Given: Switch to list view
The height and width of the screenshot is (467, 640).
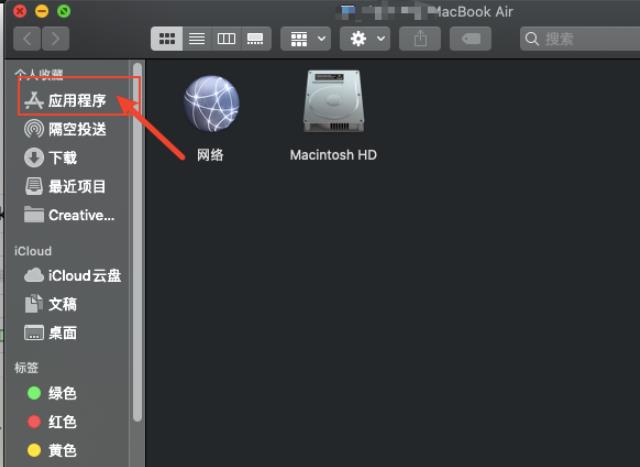Looking at the screenshot, I should 197,39.
